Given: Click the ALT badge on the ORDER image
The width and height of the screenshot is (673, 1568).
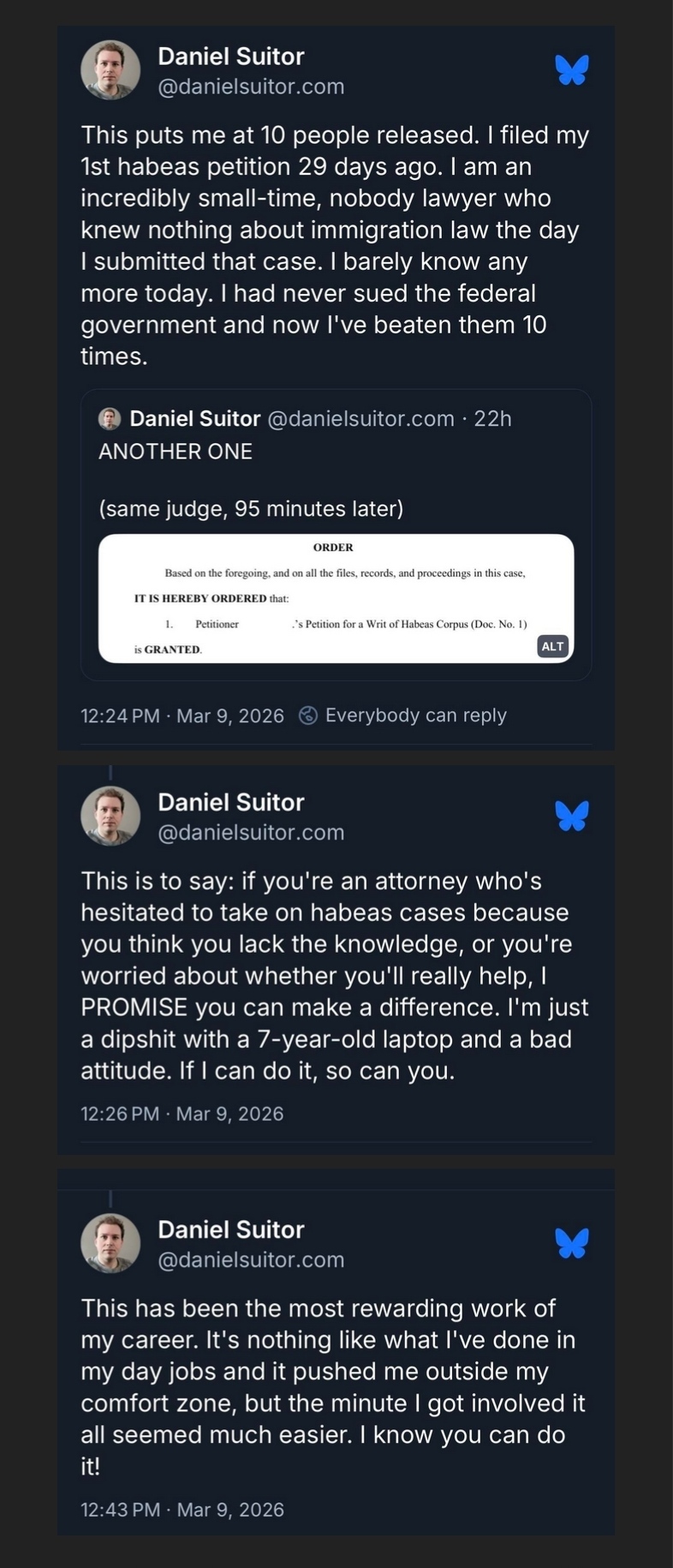Looking at the screenshot, I should [552, 646].
